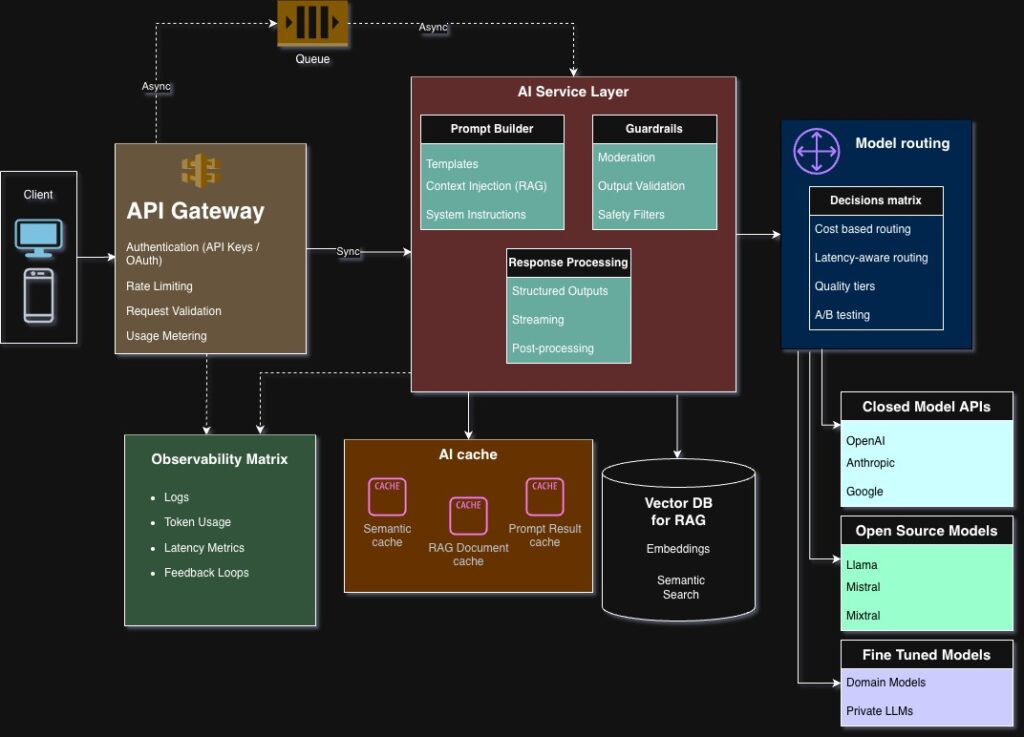Select the Response Processing header
Viewport: 1024px width, 737px height.
(568, 262)
